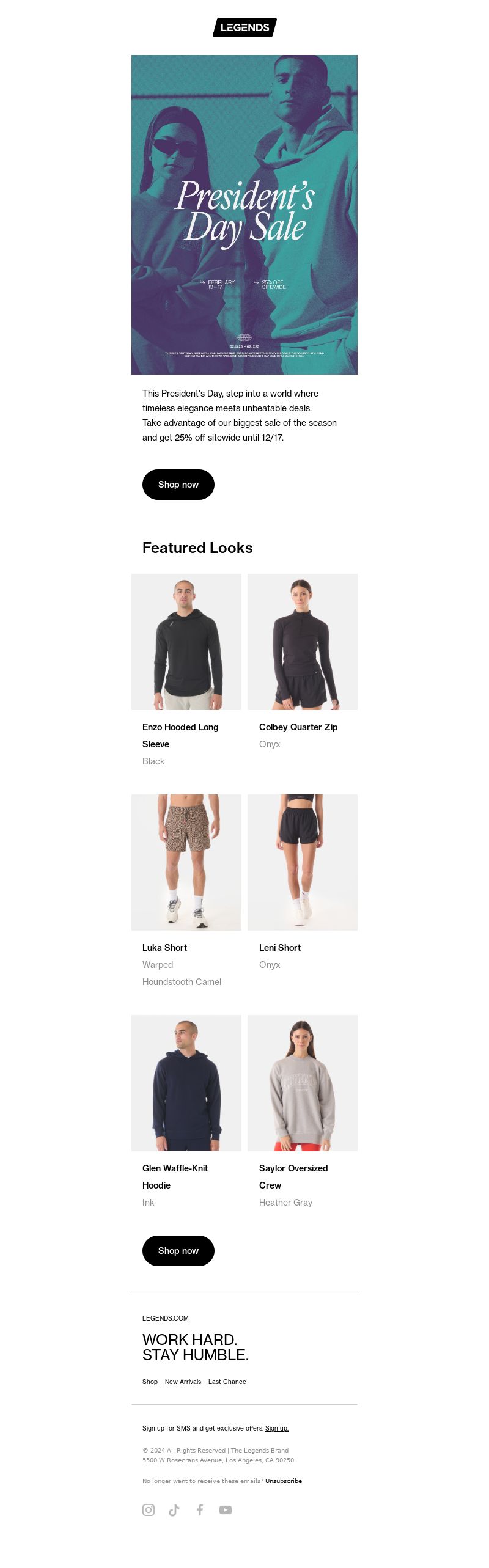Click the Shop now button below products
This screenshot has width=489, height=1568.
[x=178, y=1251]
